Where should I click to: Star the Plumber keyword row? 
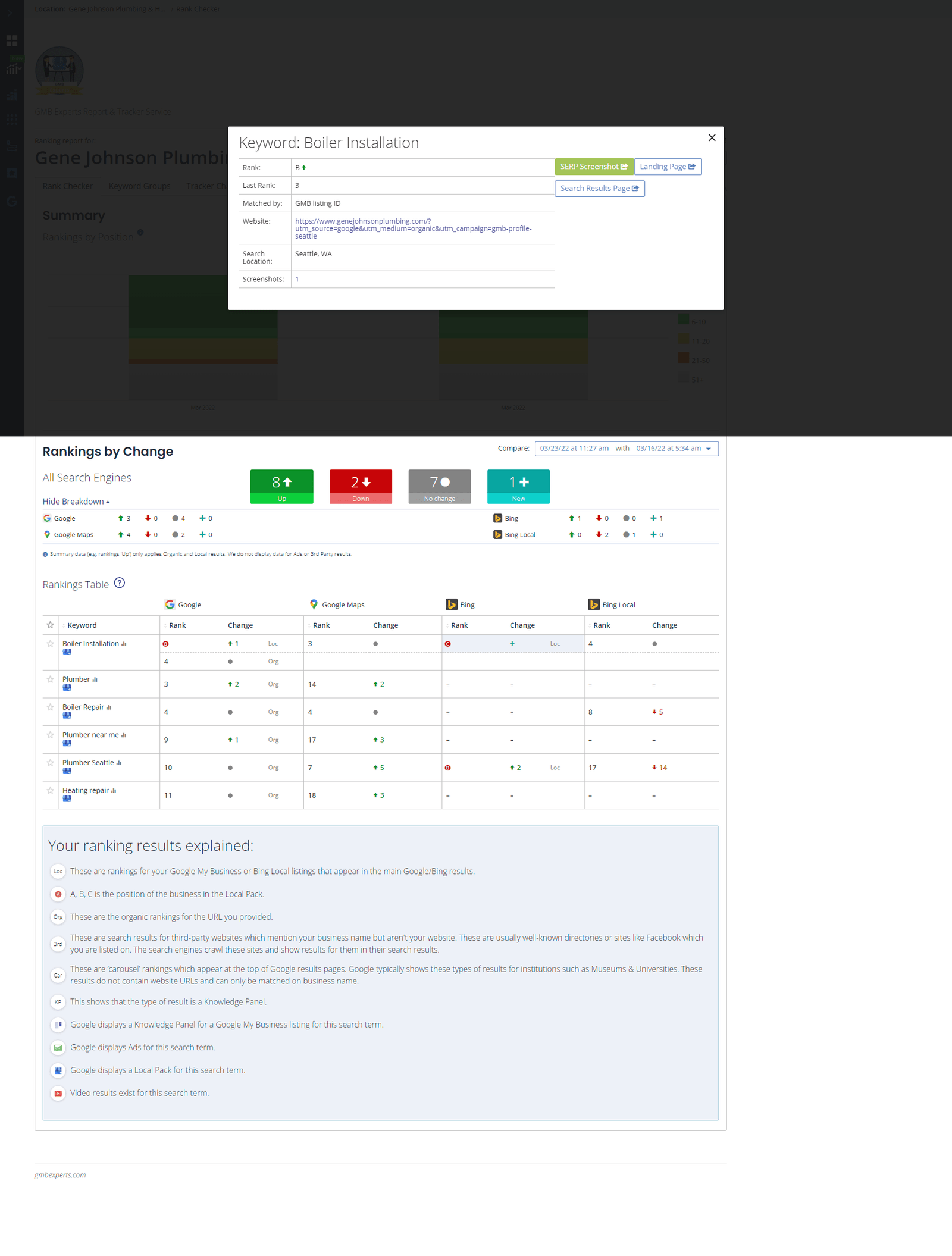[50, 679]
